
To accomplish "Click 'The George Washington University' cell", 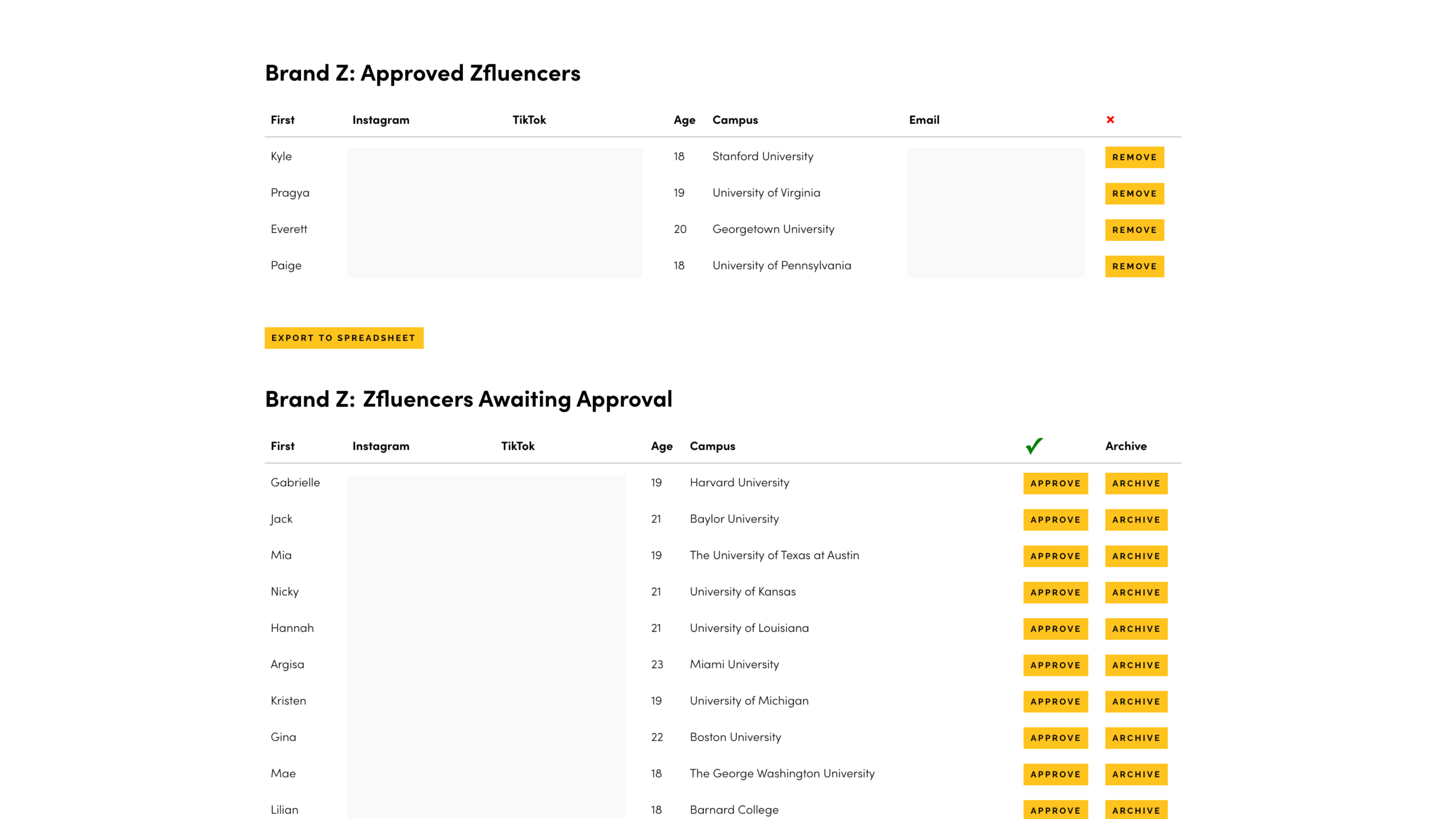I will click(x=782, y=773).
